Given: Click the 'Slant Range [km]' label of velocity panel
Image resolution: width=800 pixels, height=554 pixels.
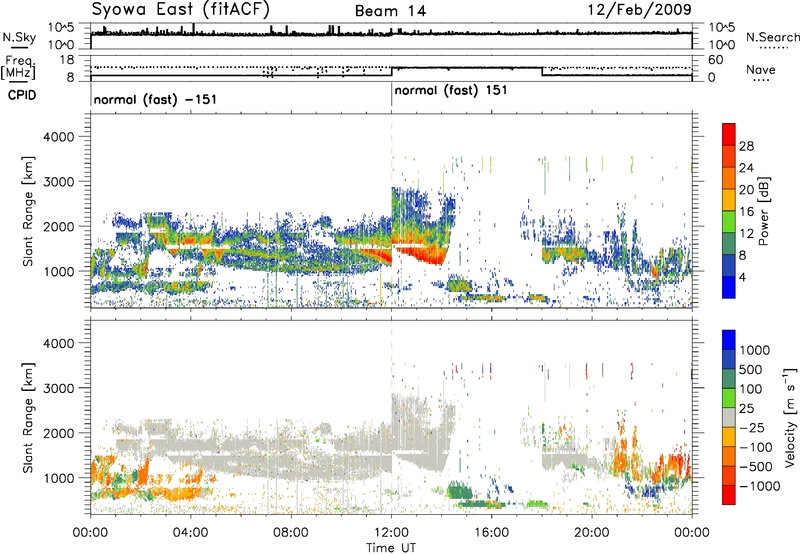Looking at the screenshot, I should (x=28, y=417).
